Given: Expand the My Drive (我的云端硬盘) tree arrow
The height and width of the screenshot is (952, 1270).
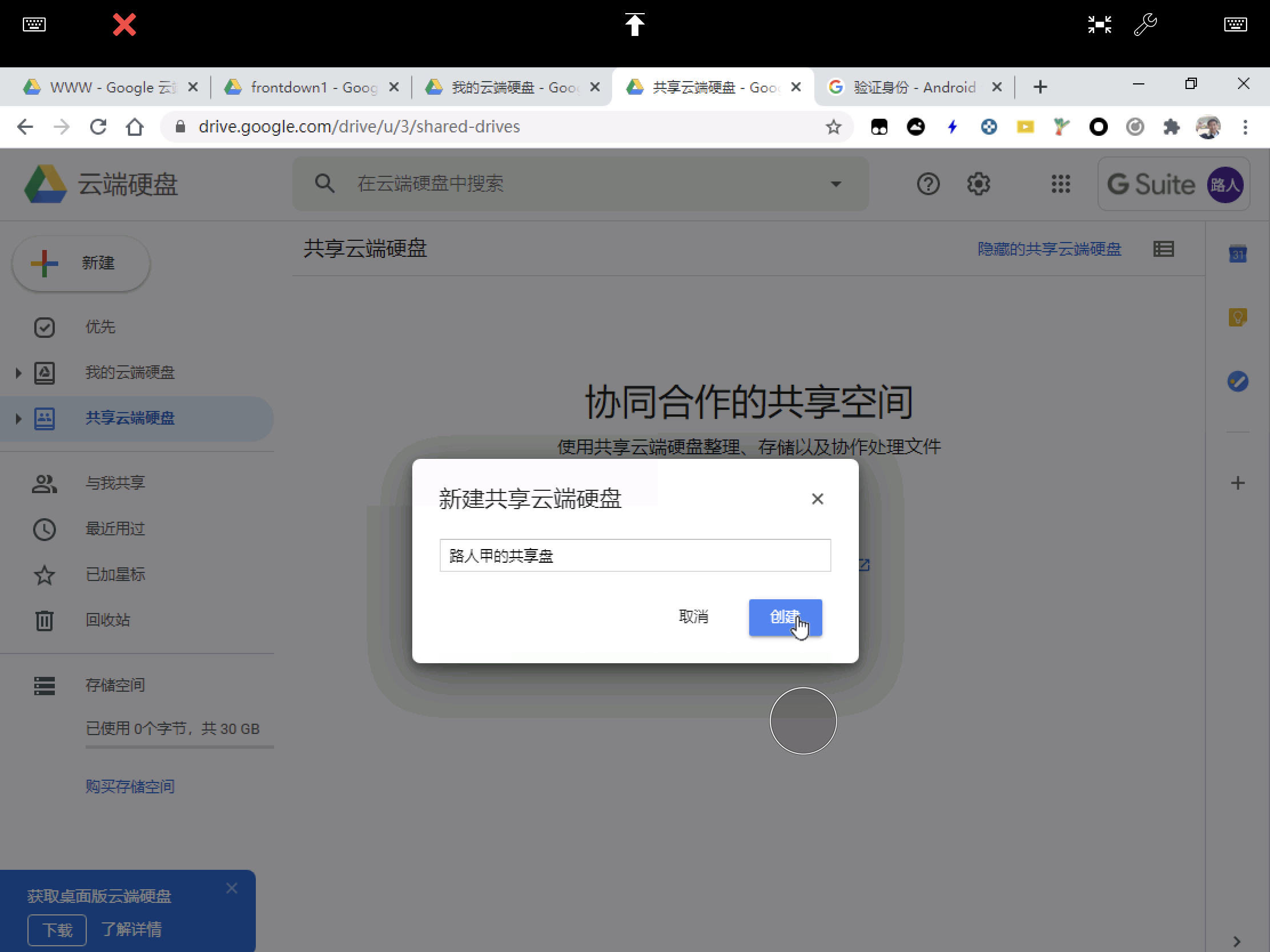Looking at the screenshot, I should click(18, 373).
